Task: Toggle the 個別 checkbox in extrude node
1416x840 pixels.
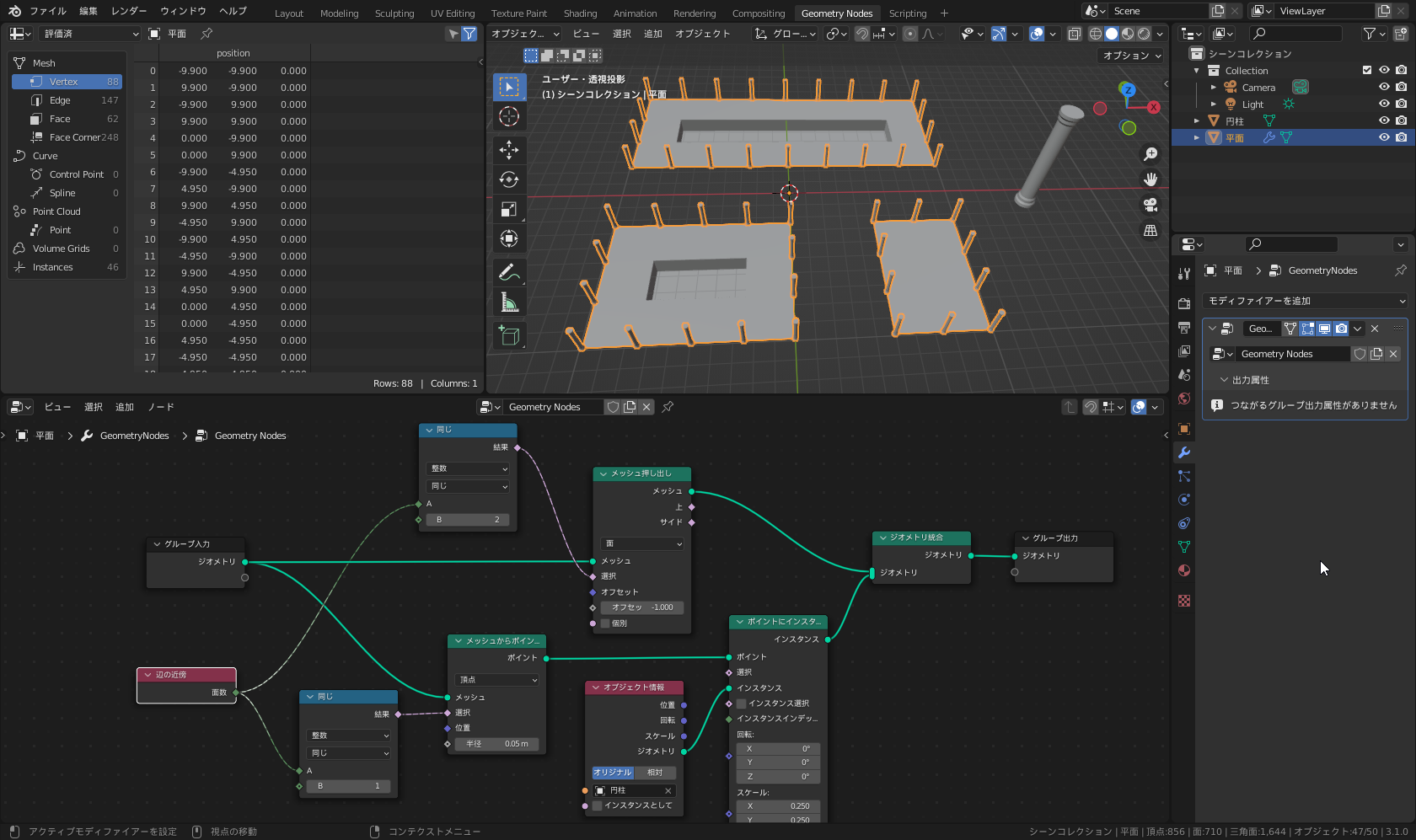Action: (x=605, y=623)
